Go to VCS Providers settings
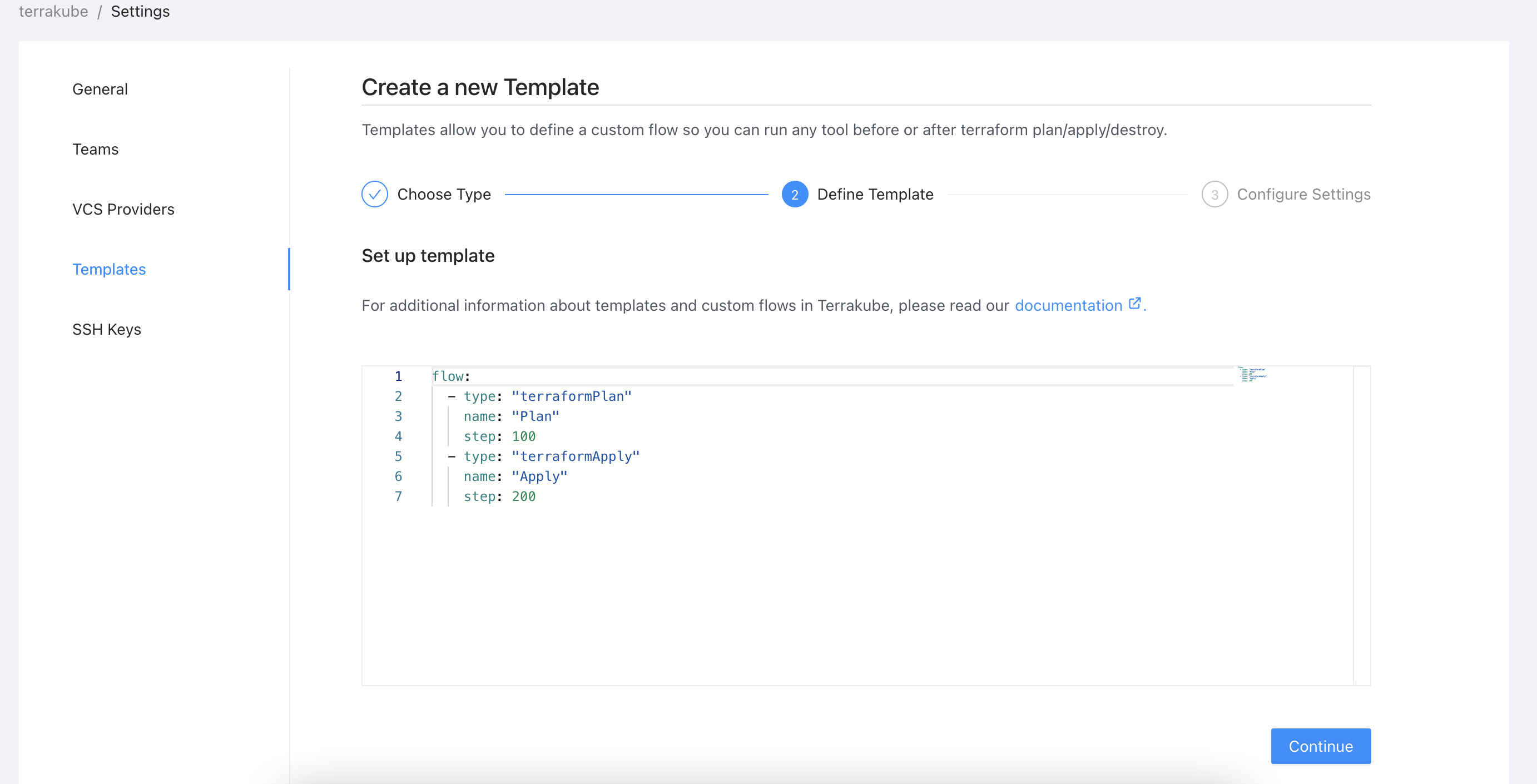The height and width of the screenshot is (784, 1537). pos(123,210)
